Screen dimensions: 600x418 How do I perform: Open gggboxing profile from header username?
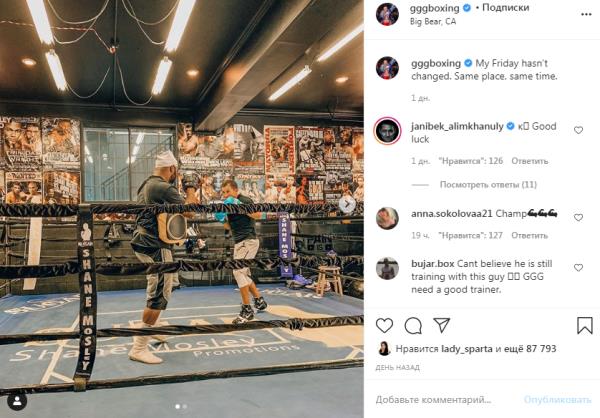pos(434,8)
